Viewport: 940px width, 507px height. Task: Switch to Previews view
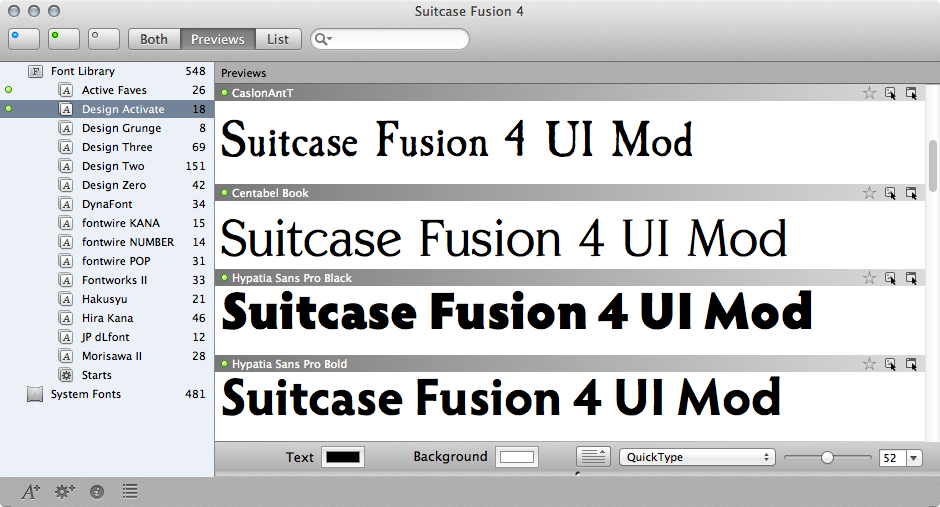pos(218,39)
